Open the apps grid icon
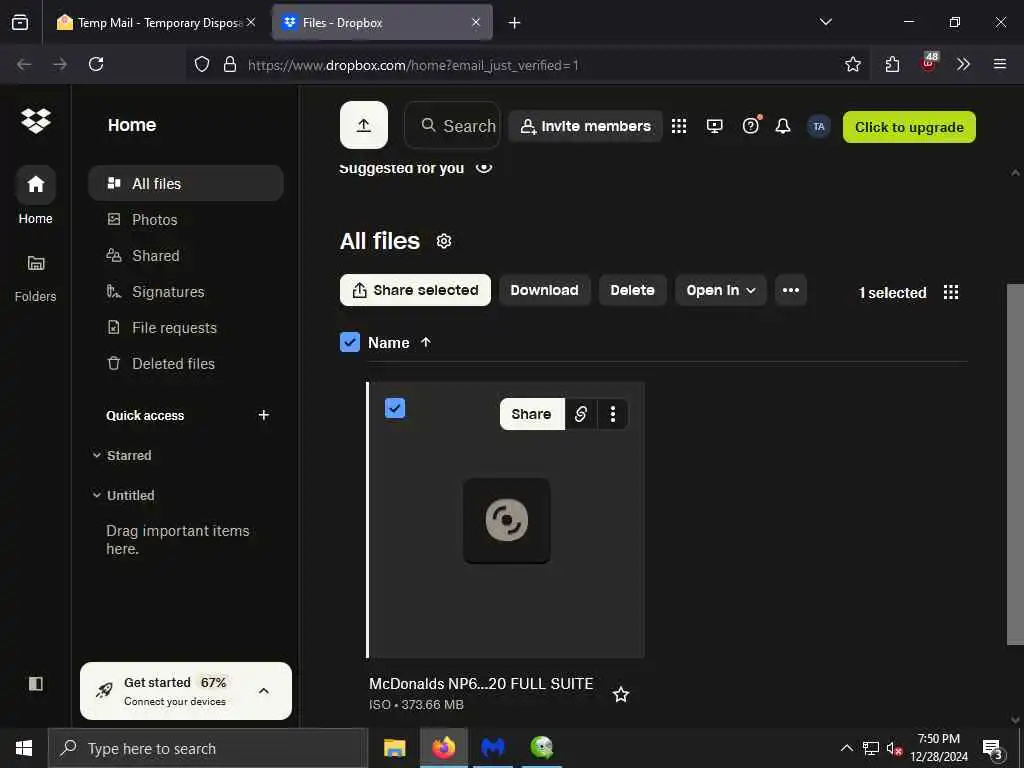Screen dimensions: 1024x768 [x=679, y=126]
